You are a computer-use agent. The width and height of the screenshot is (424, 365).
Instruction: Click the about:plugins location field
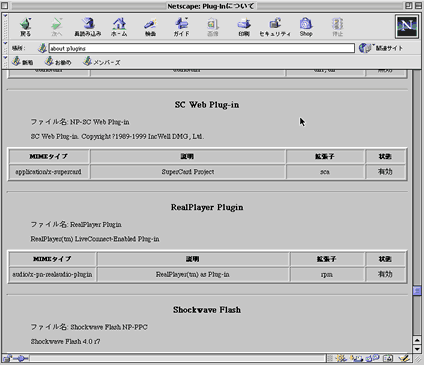click(x=202, y=48)
